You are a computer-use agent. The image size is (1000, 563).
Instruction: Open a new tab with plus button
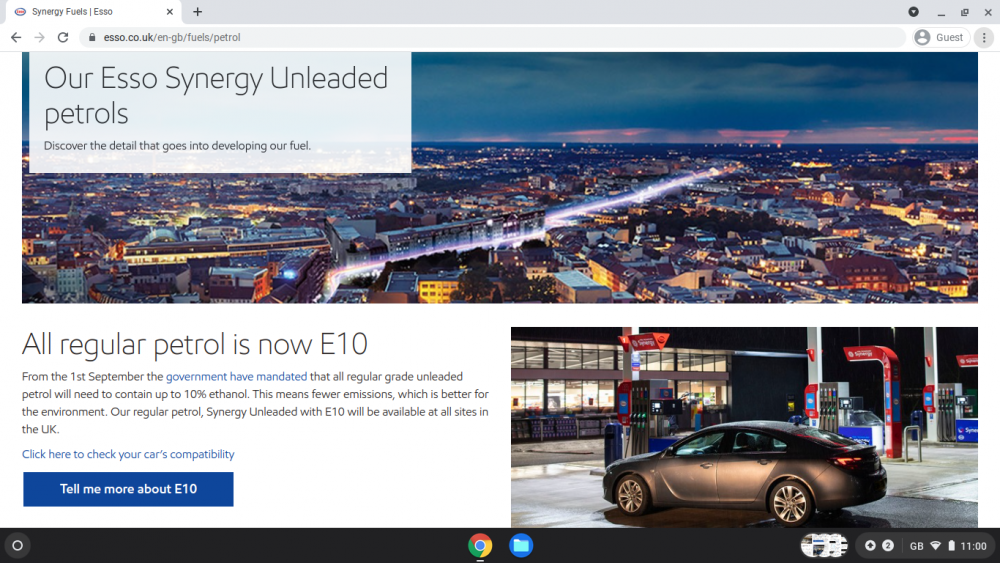[x=198, y=11]
